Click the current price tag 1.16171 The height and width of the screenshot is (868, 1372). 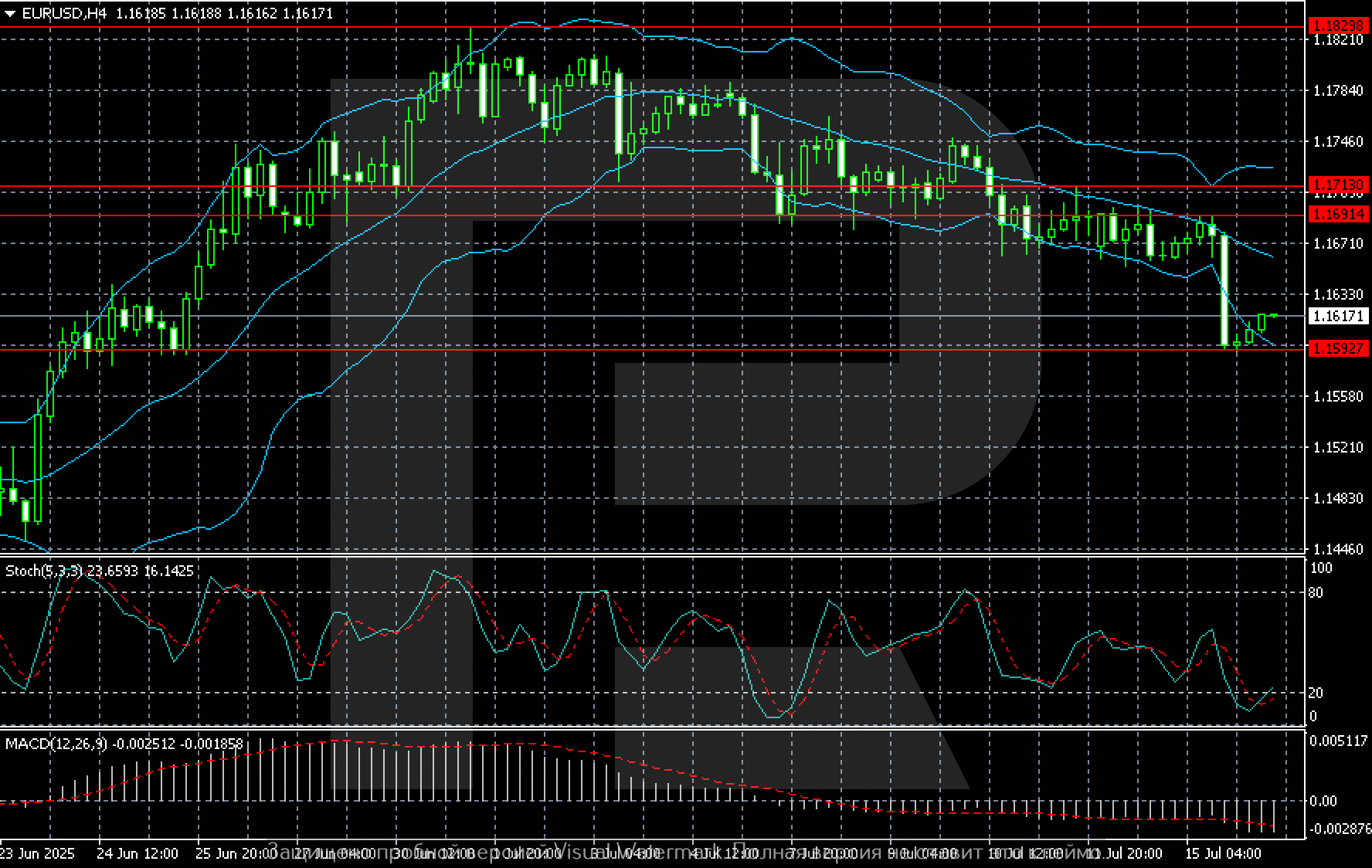tap(1338, 316)
